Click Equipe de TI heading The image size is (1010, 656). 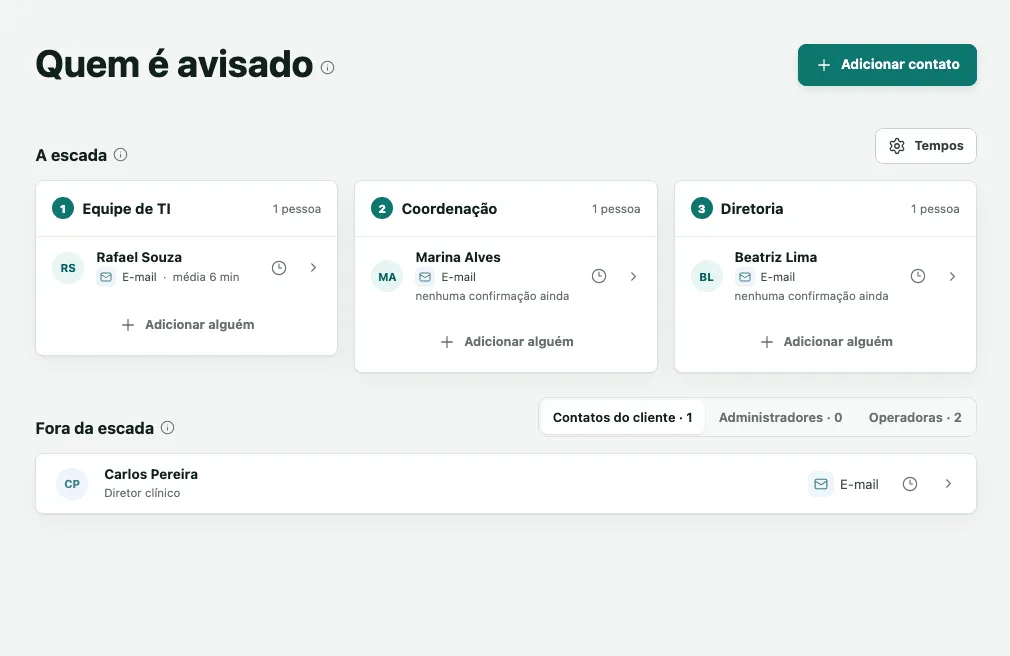(126, 209)
